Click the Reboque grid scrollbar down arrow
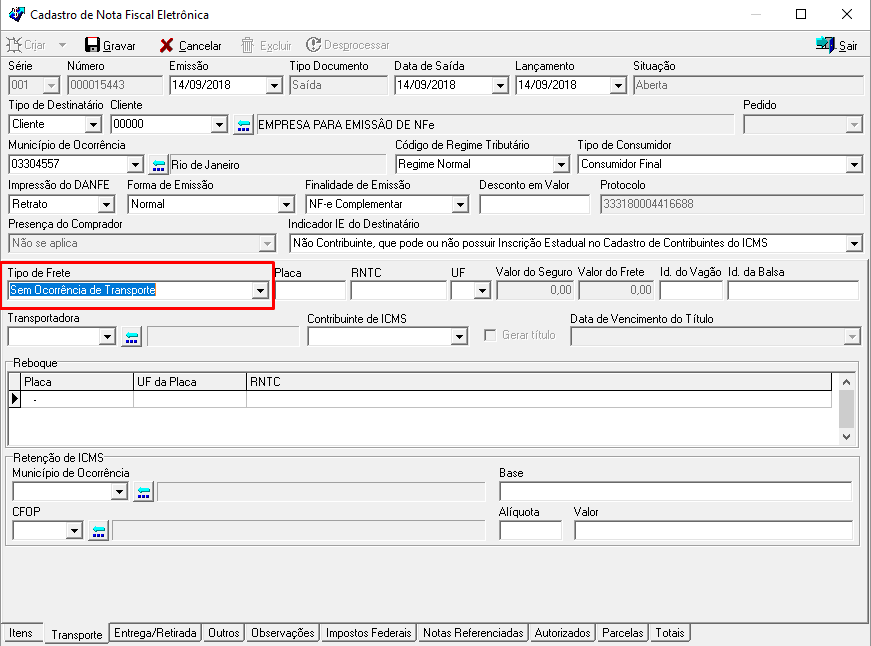The height and width of the screenshot is (646, 871). tap(847, 437)
